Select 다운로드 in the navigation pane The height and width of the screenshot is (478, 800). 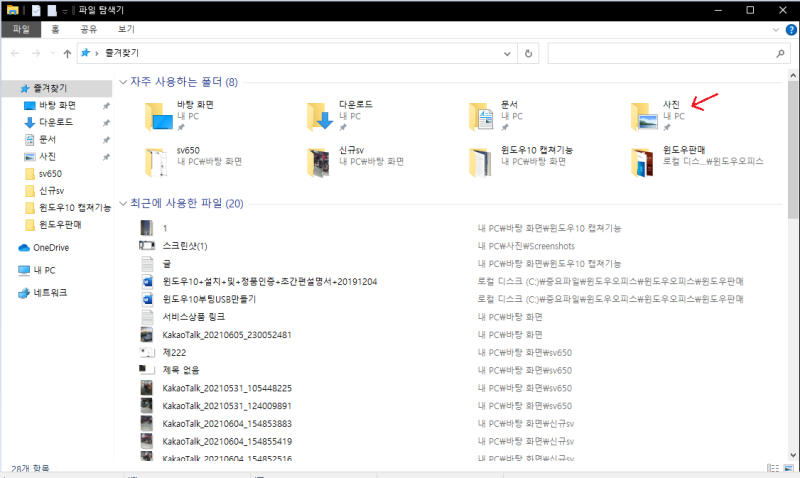pyautogui.click(x=56, y=122)
